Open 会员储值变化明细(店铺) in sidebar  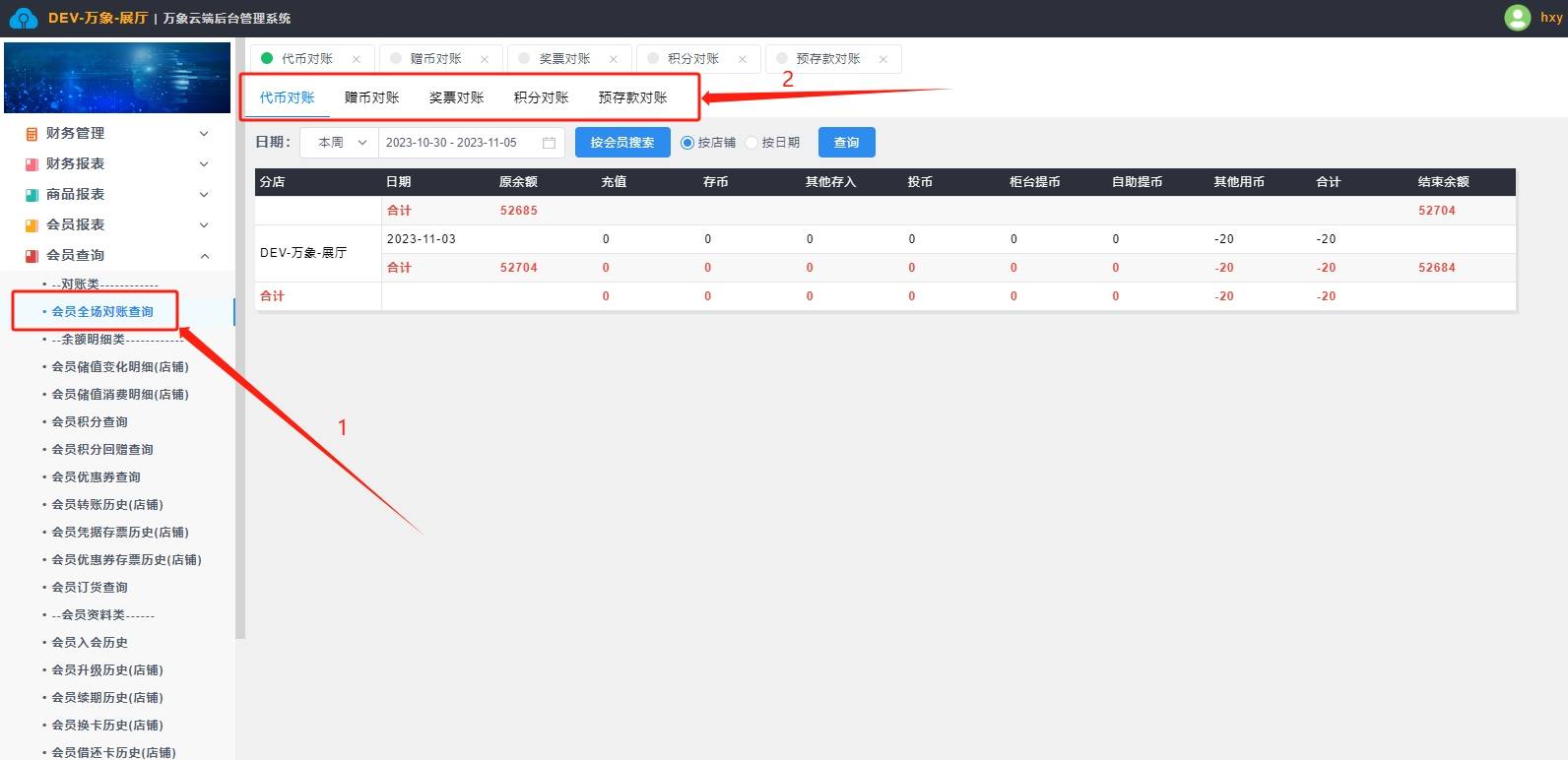point(120,367)
